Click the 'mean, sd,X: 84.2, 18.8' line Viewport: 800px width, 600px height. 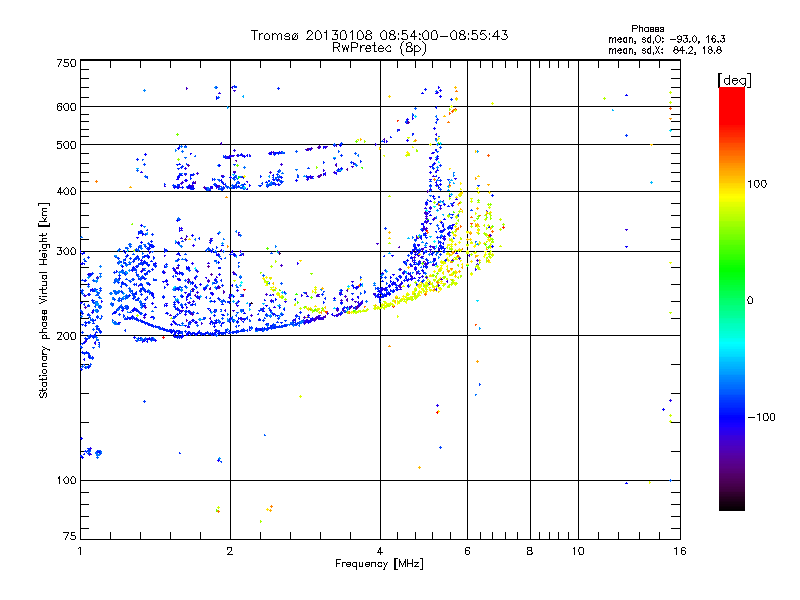(x=665, y=50)
